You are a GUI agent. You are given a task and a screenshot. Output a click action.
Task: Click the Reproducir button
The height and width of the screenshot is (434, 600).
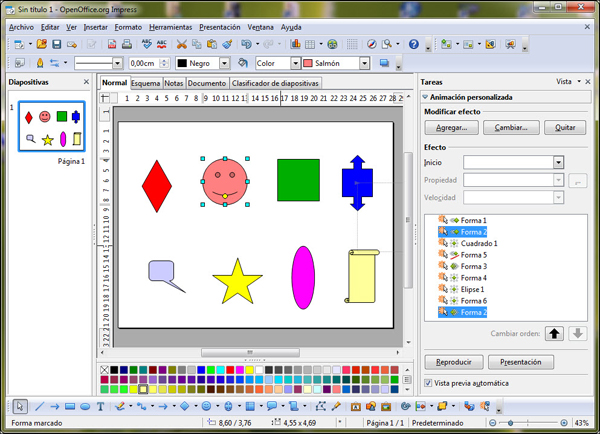pyautogui.click(x=454, y=362)
